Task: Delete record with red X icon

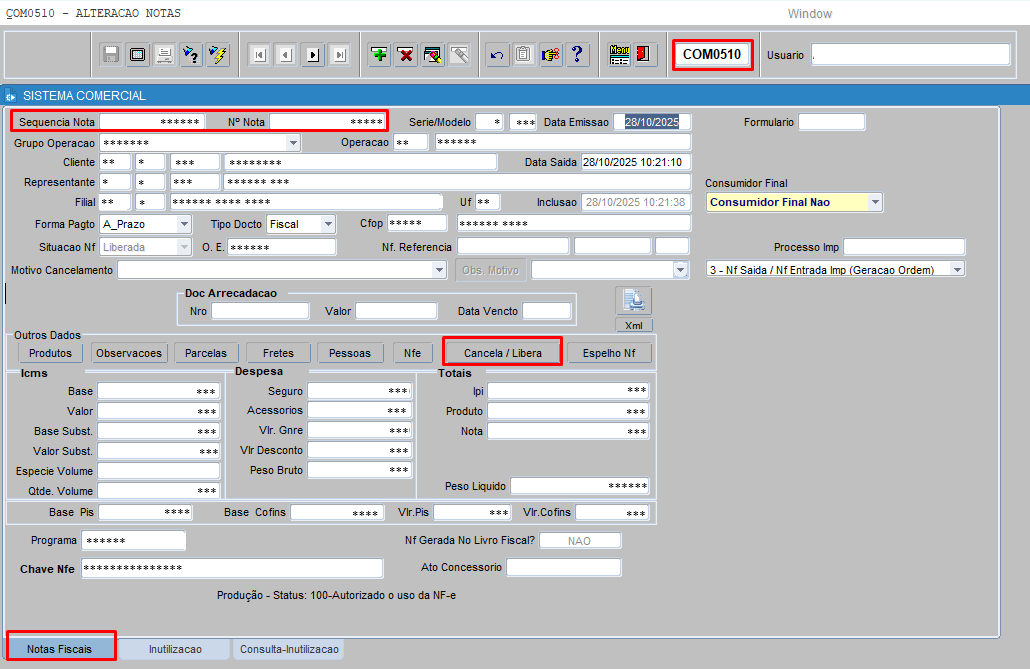Action: pyautogui.click(x=406, y=54)
